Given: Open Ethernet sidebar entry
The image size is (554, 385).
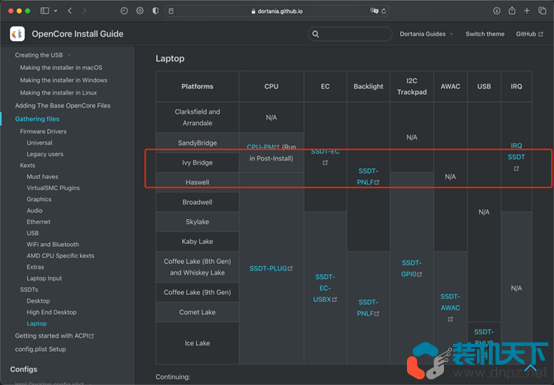Looking at the screenshot, I should (x=39, y=222).
